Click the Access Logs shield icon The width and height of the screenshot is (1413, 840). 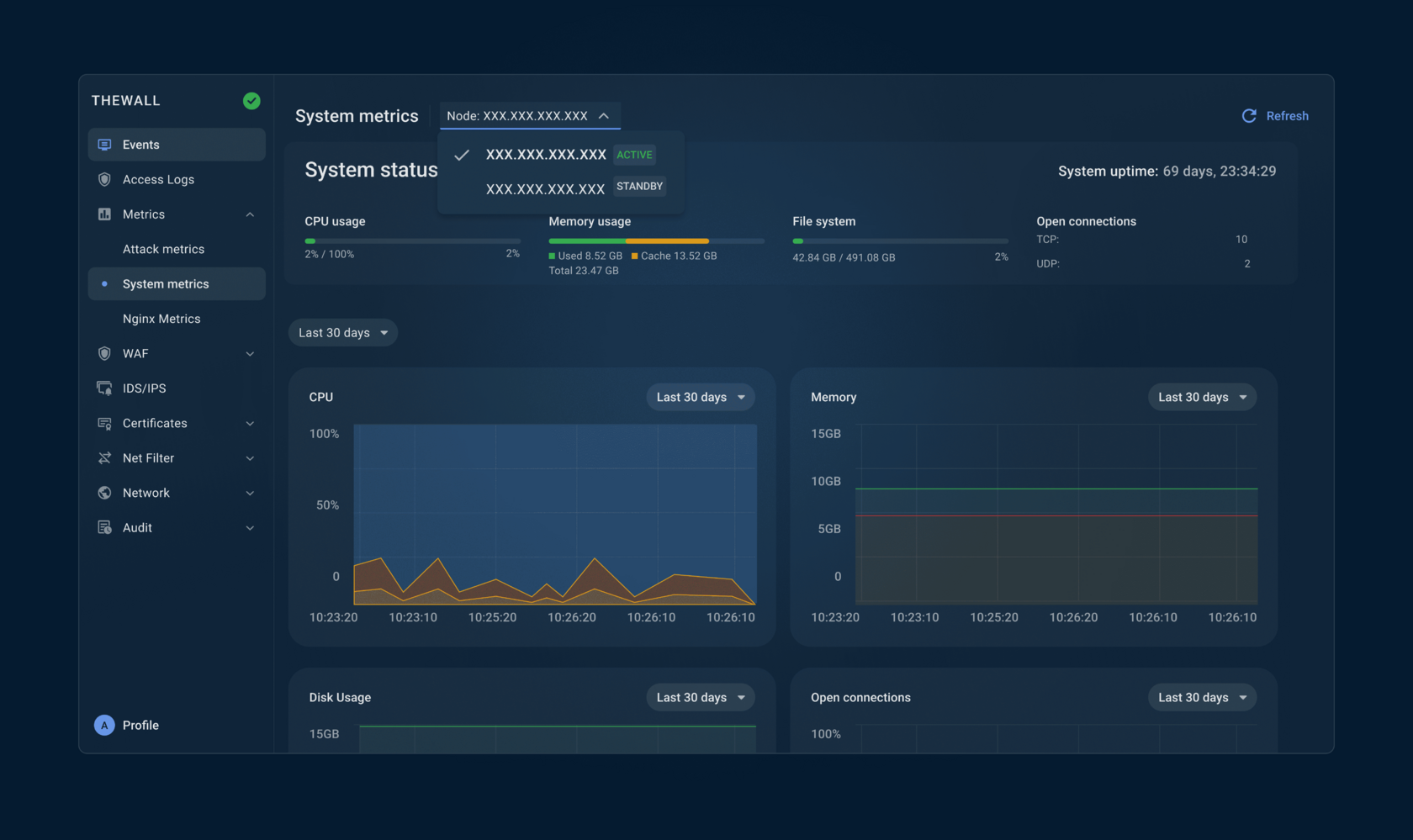pyautogui.click(x=104, y=179)
